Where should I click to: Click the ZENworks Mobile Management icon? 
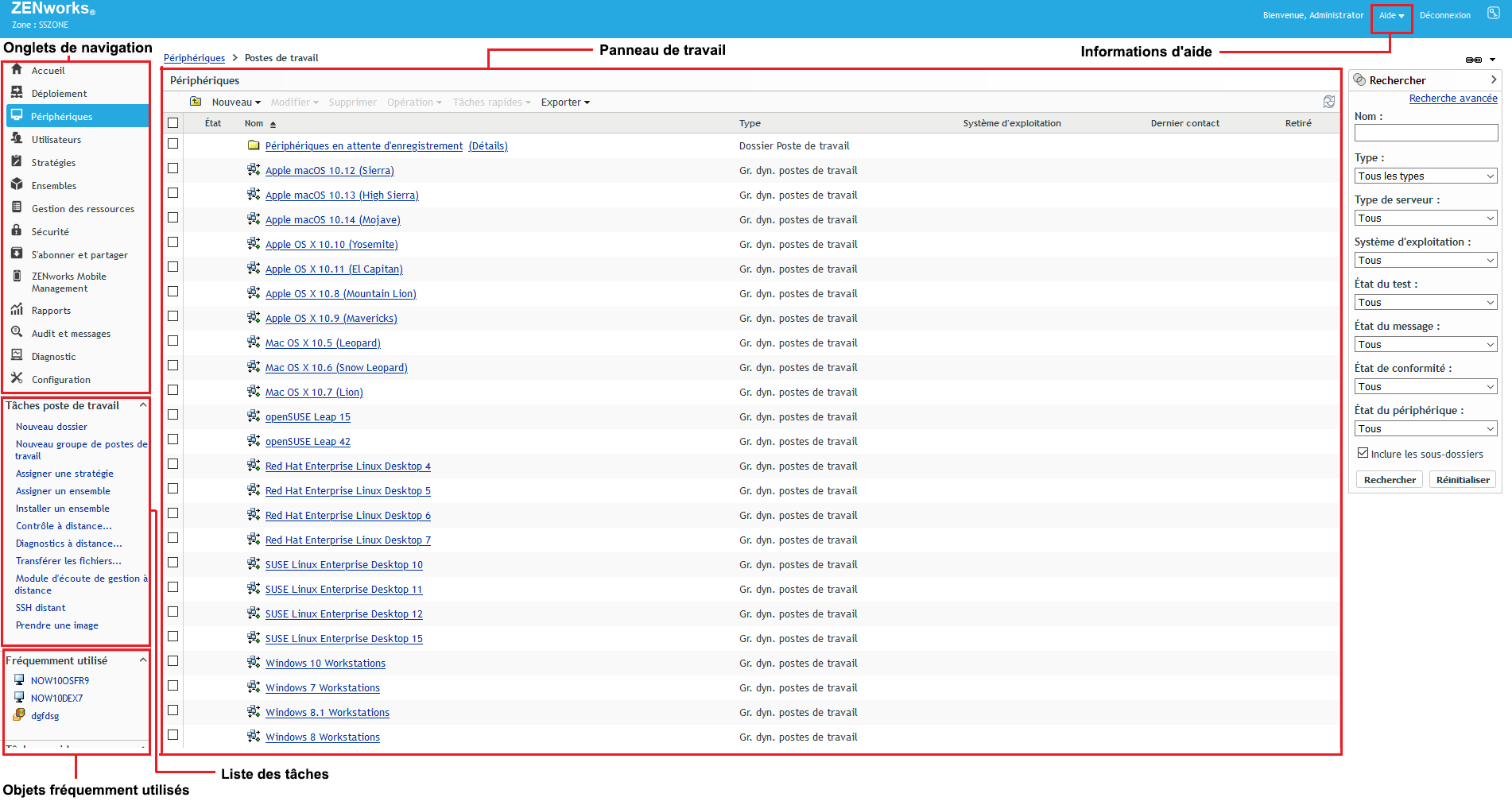tap(17, 276)
